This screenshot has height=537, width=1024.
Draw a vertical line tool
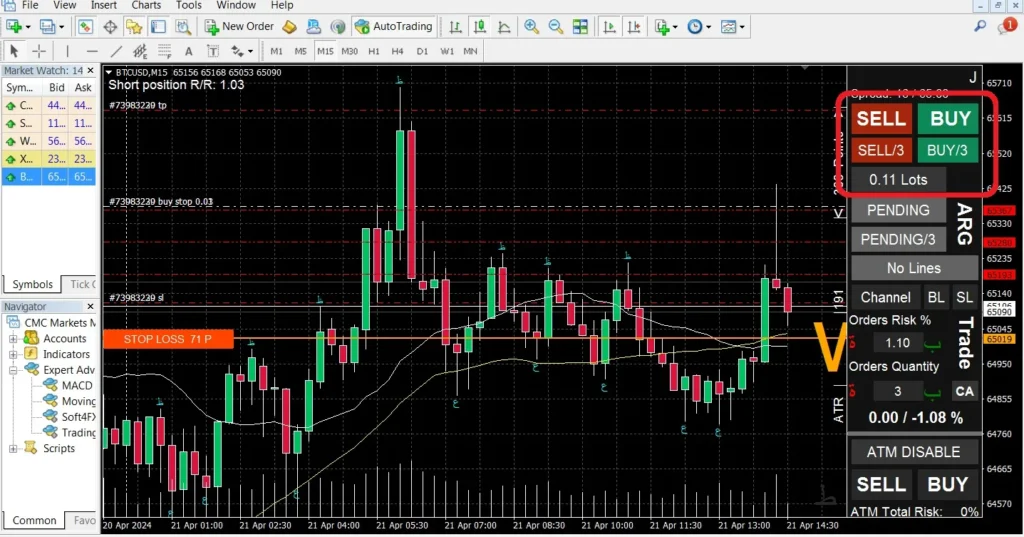67,51
